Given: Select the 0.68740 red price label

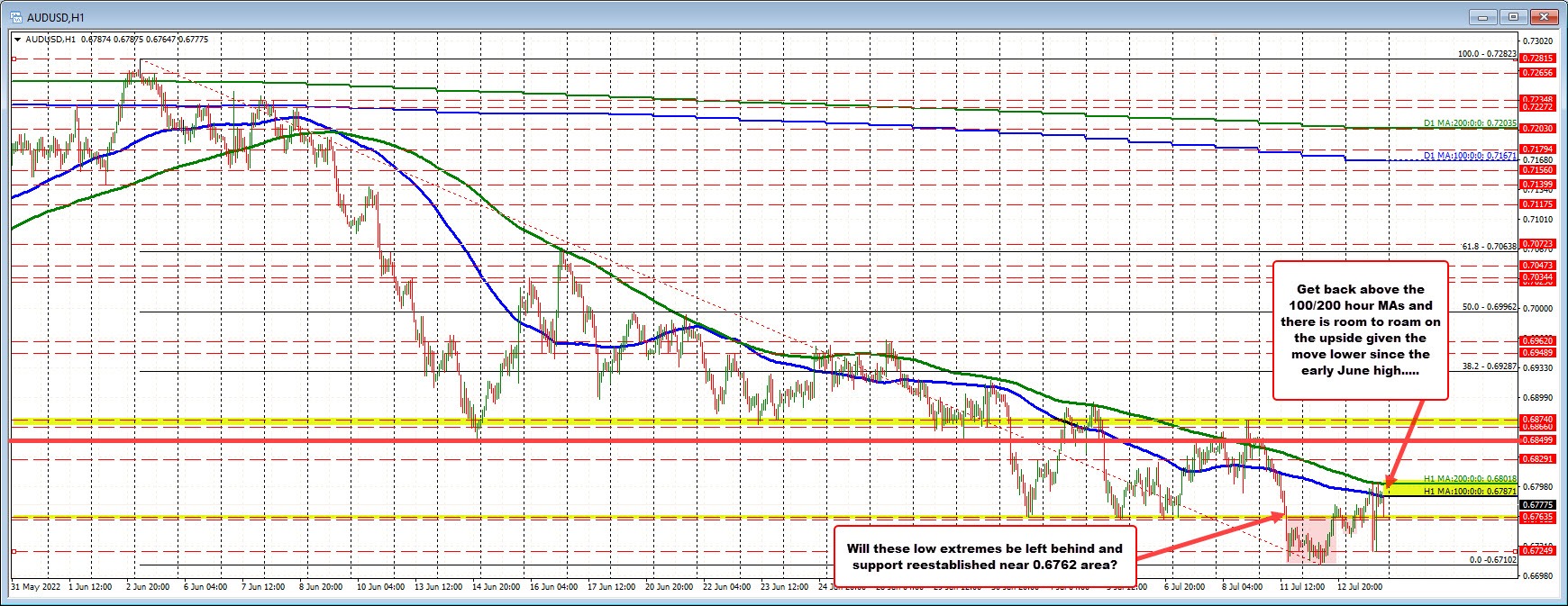Looking at the screenshot, I should [x=1537, y=419].
